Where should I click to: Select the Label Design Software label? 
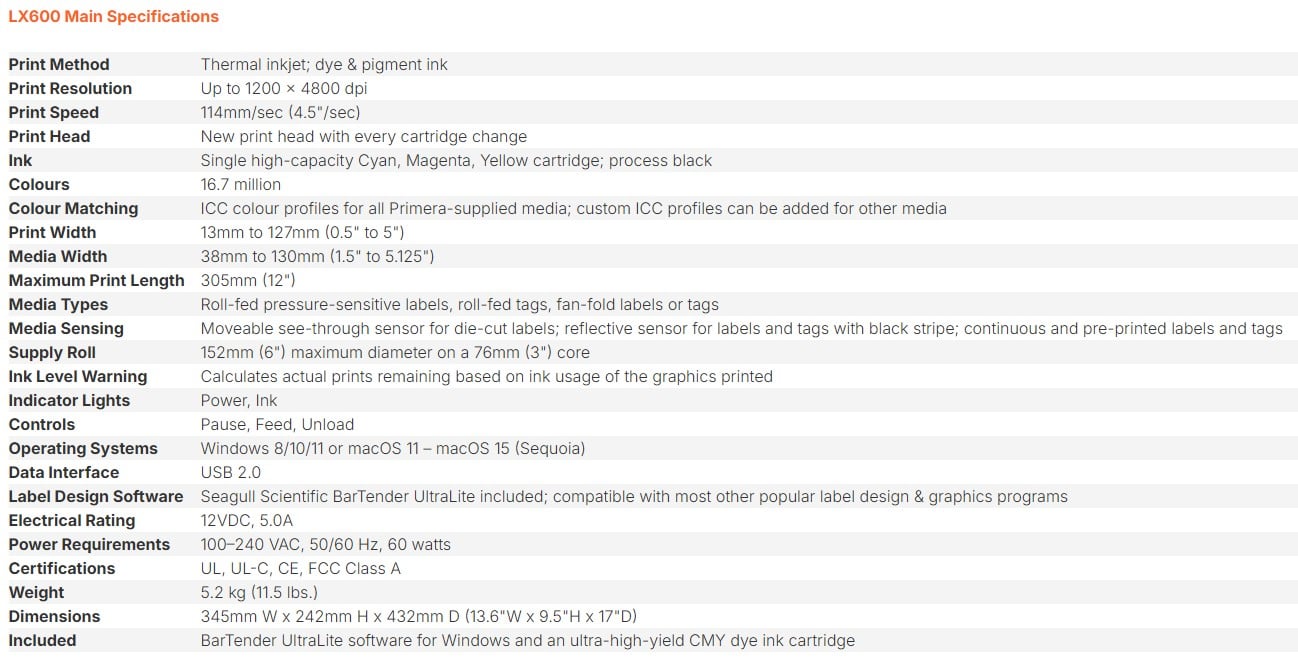pos(96,496)
